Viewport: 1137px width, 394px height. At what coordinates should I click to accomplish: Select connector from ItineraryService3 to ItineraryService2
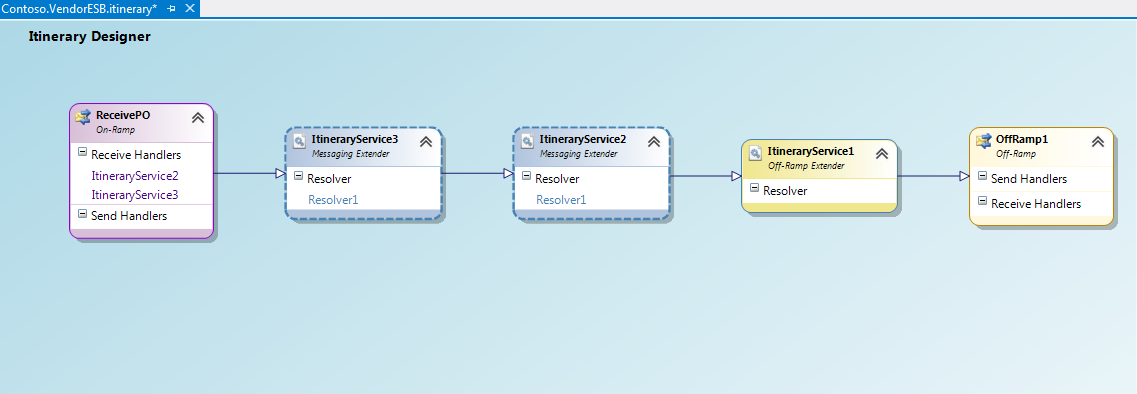pos(478,173)
